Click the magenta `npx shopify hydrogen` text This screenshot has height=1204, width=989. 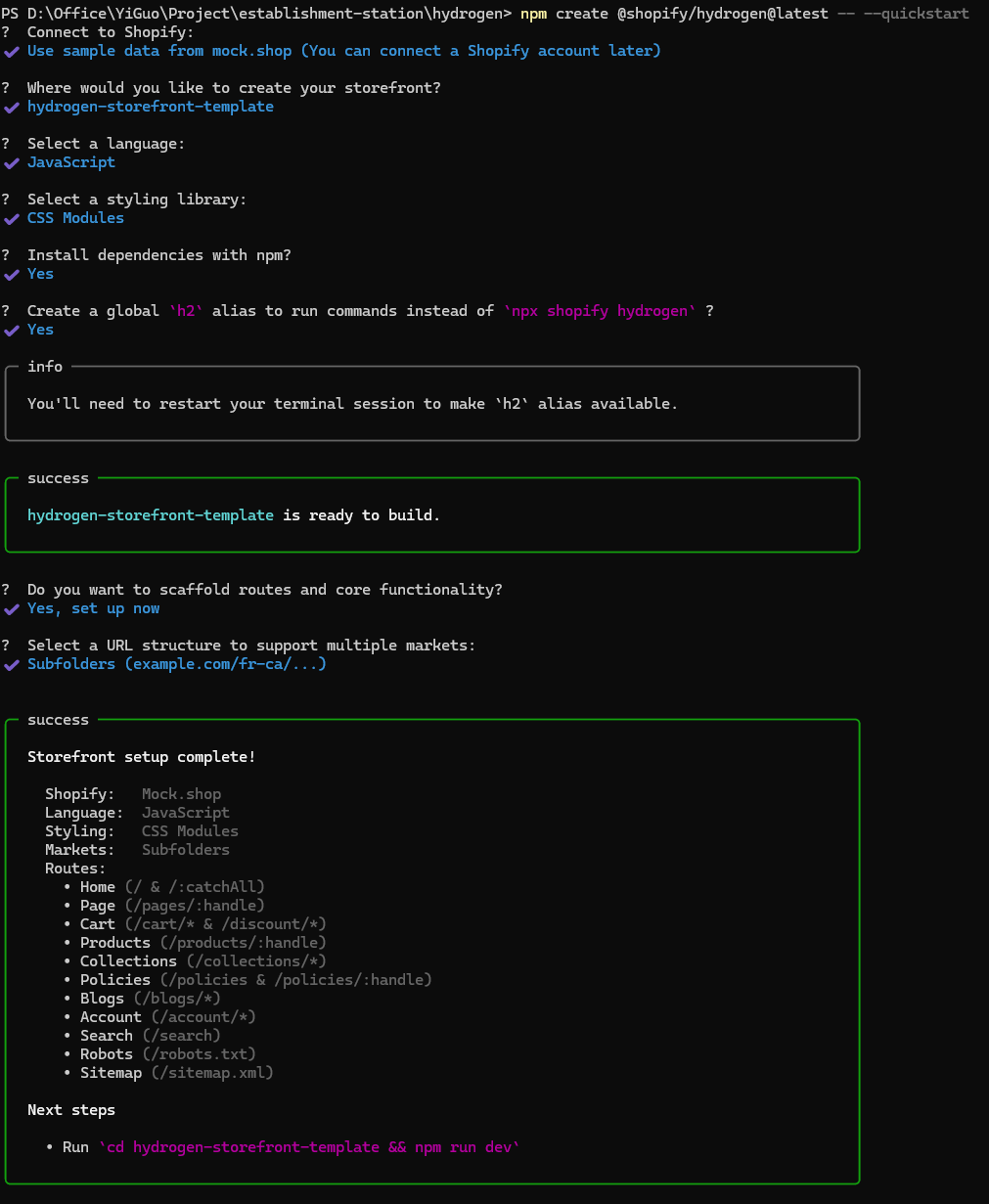coord(601,311)
